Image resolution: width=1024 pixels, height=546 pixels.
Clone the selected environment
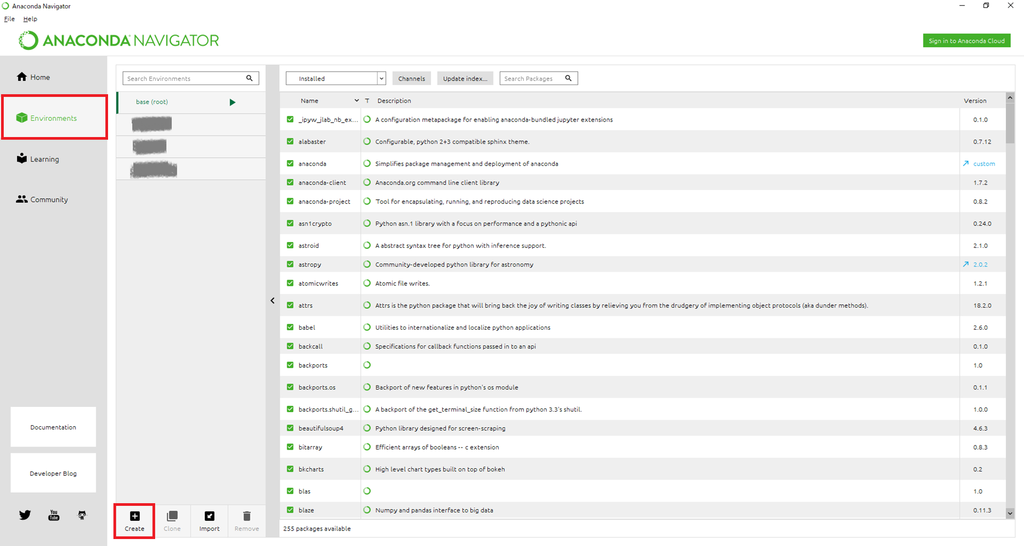(172, 521)
